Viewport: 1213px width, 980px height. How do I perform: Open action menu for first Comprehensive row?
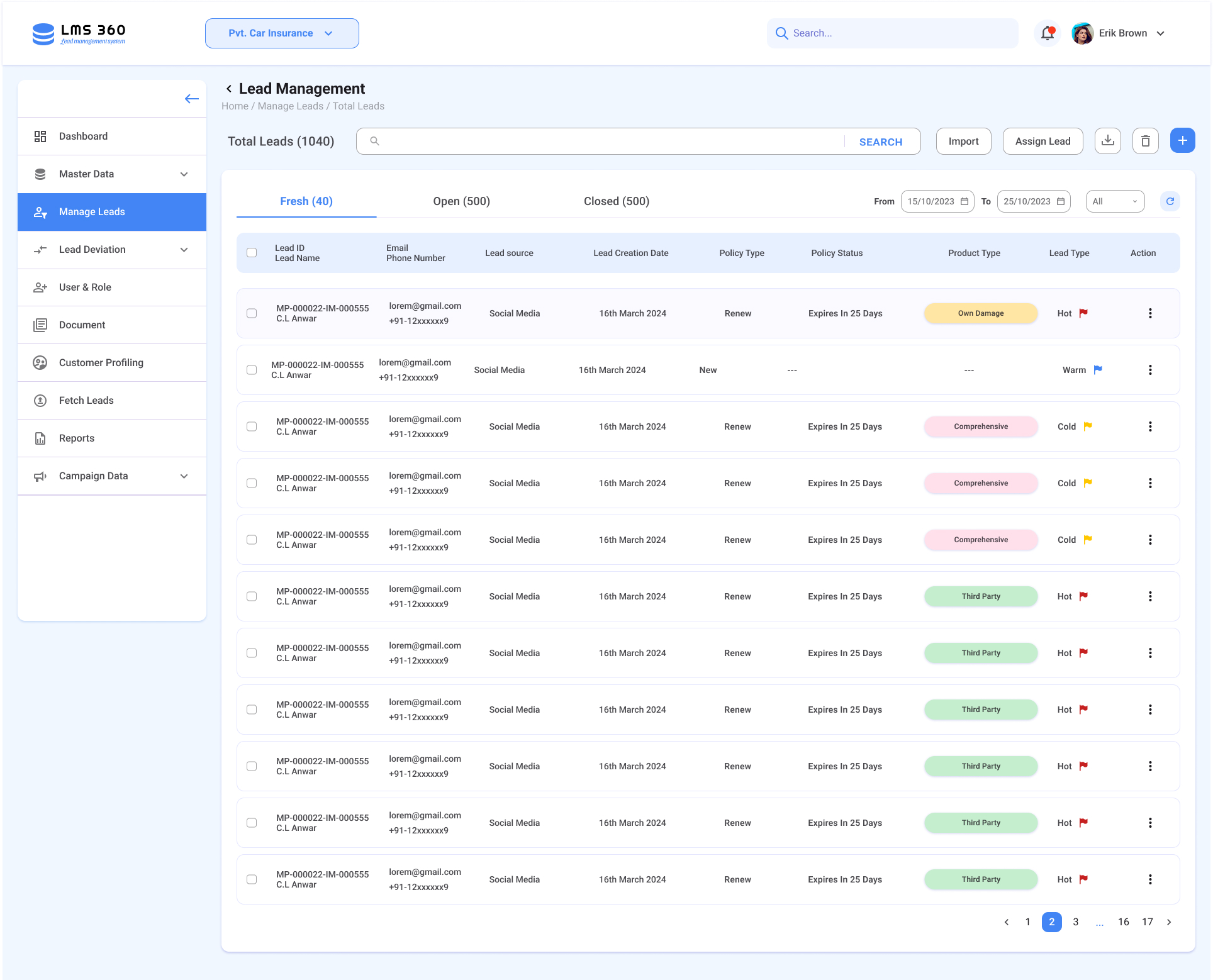coord(1150,426)
